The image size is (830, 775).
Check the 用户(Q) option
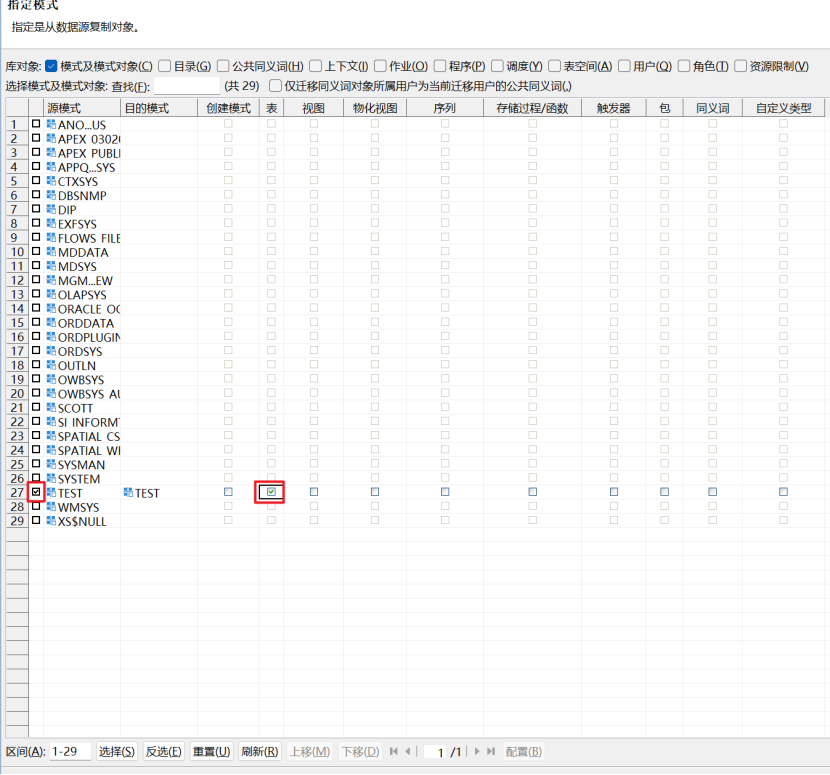tap(624, 66)
